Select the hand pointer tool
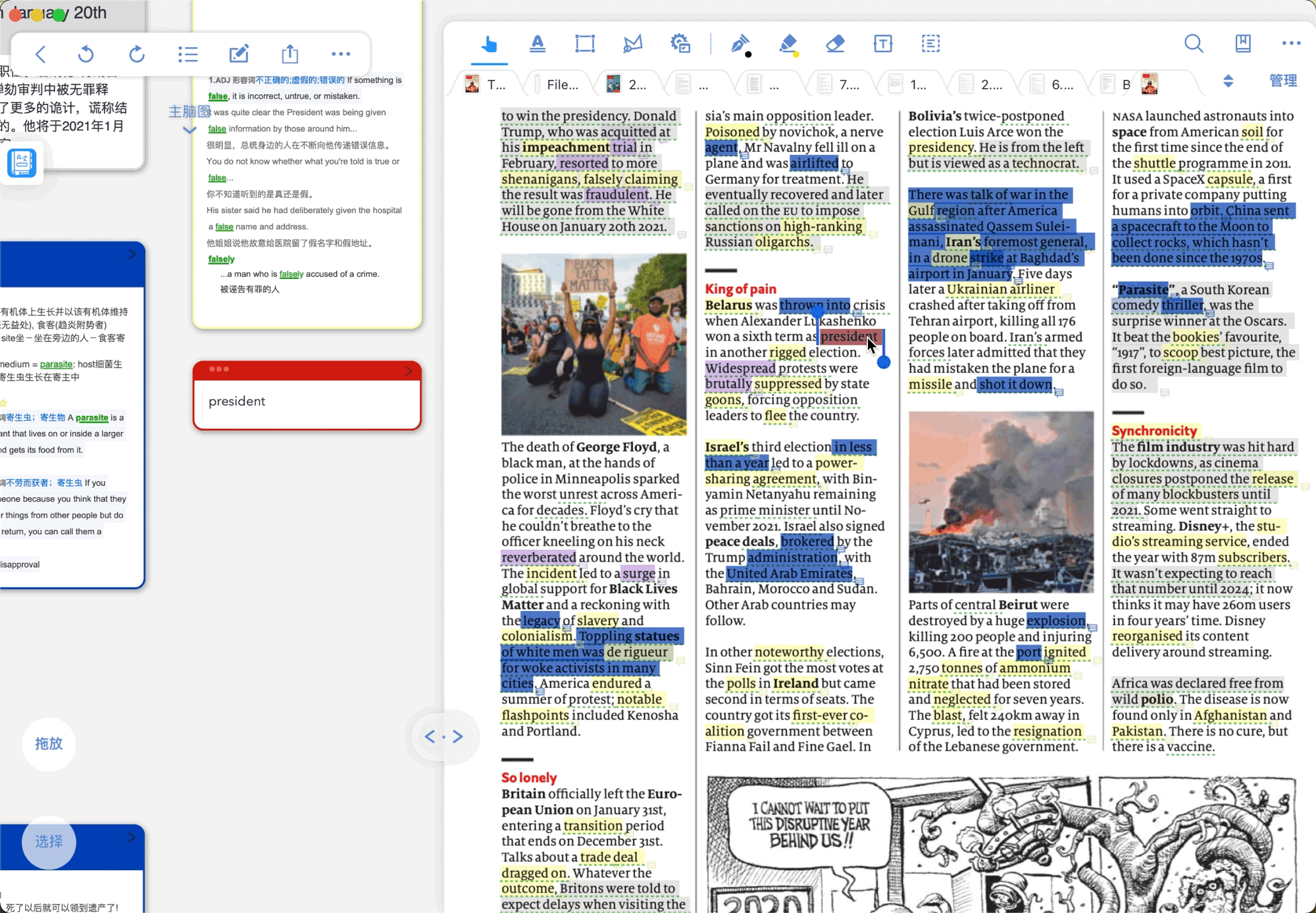This screenshot has width=1316, height=913. [489, 44]
